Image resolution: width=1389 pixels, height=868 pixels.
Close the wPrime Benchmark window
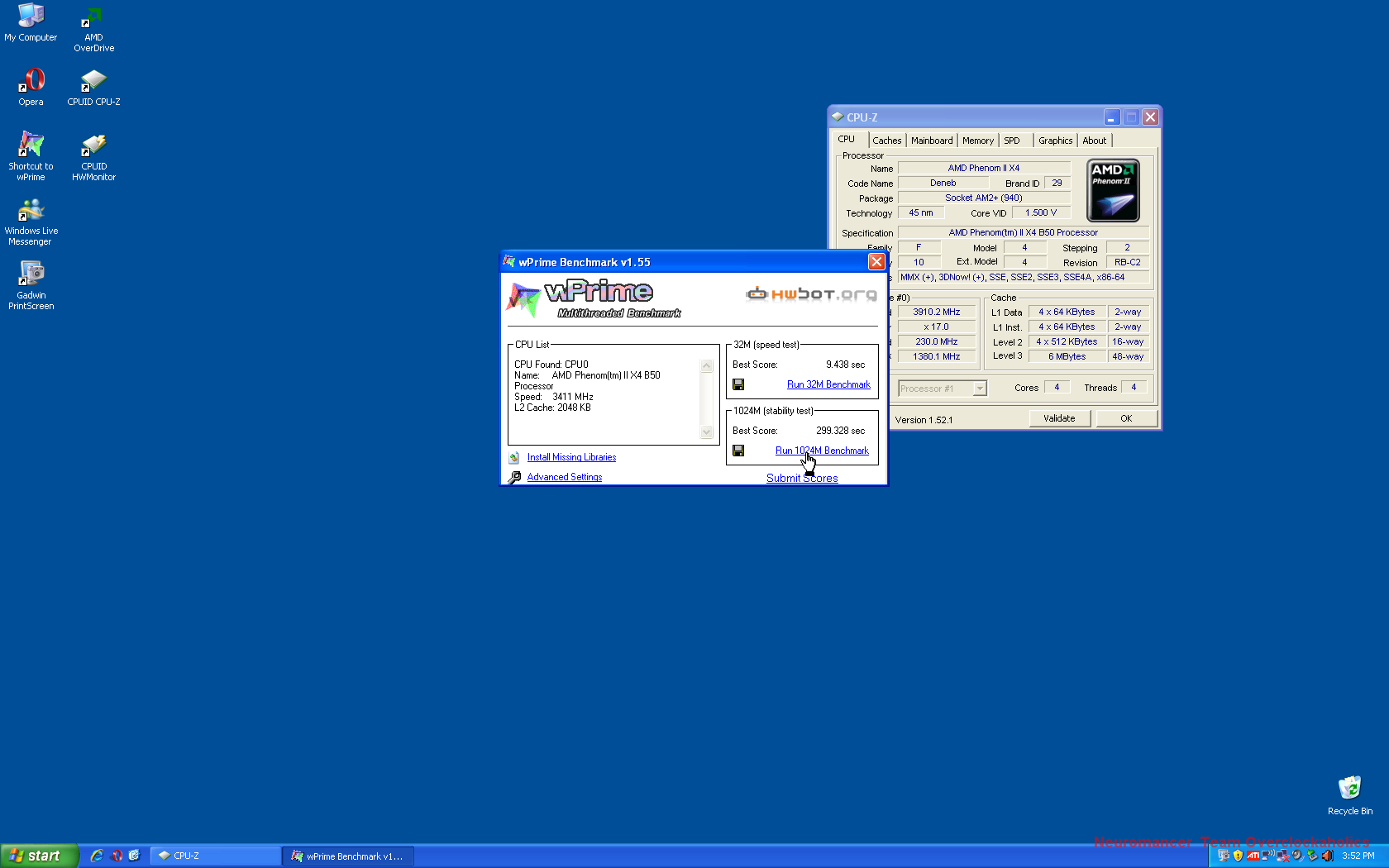point(876,262)
